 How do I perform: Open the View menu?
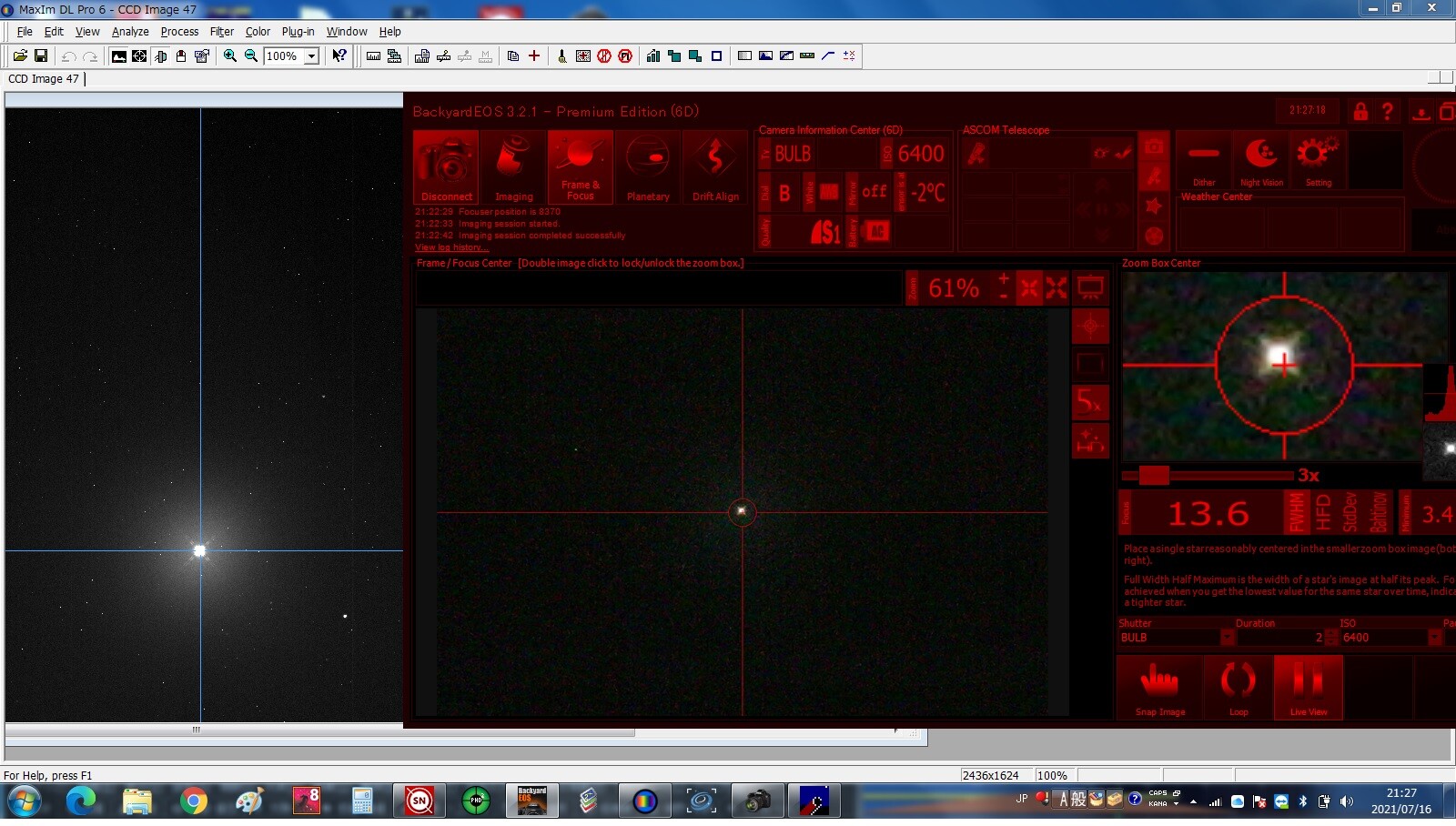pos(87,31)
